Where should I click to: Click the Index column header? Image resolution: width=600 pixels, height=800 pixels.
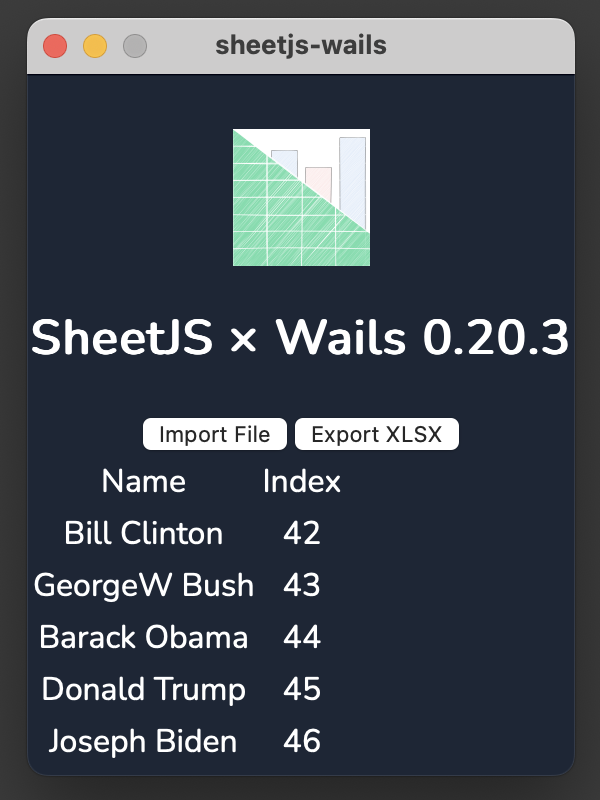pos(303,482)
